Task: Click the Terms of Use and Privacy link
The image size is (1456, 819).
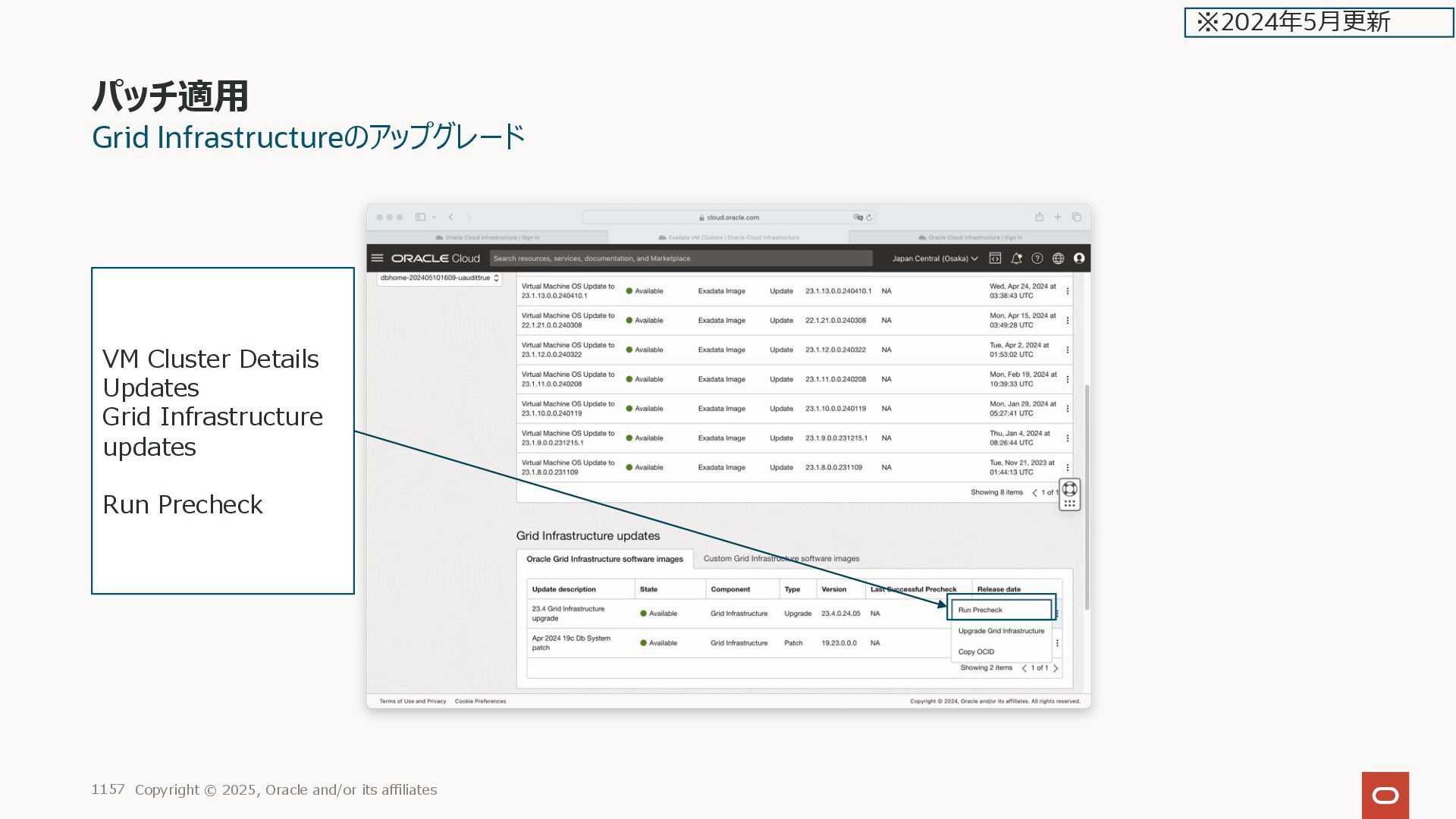Action: click(413, 701)
